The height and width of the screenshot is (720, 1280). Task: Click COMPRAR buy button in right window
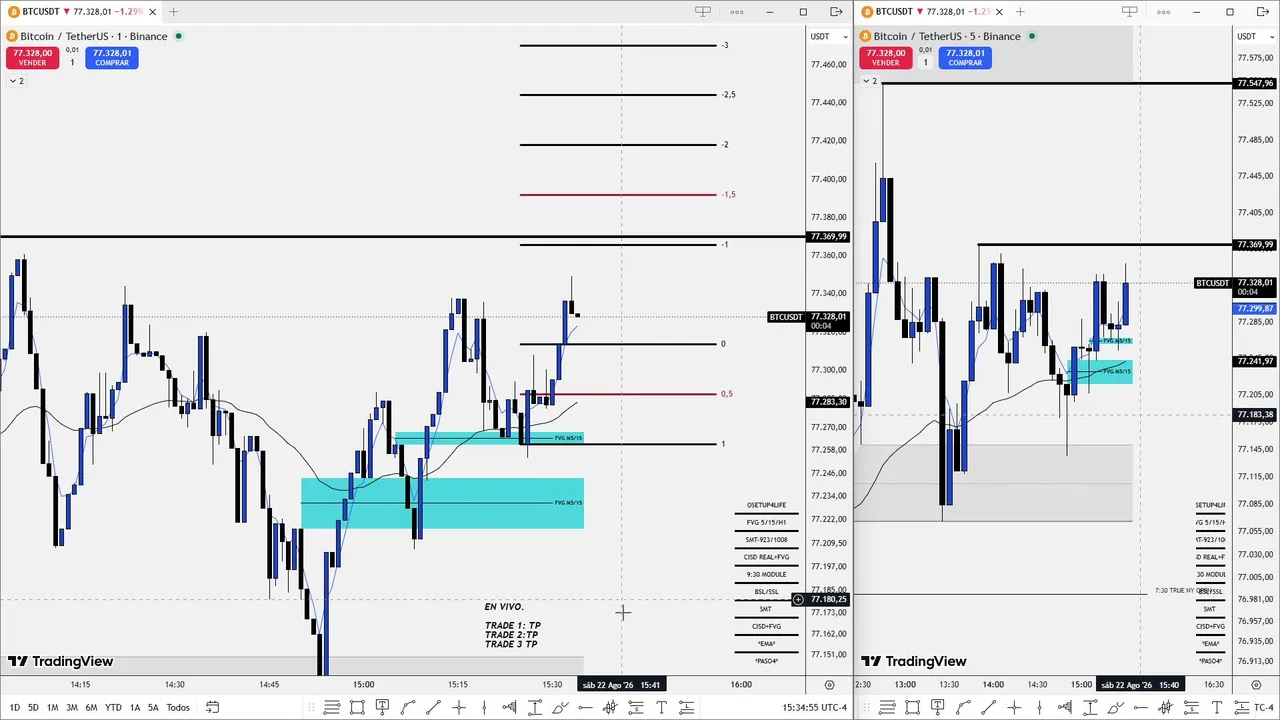click(965, 58)
